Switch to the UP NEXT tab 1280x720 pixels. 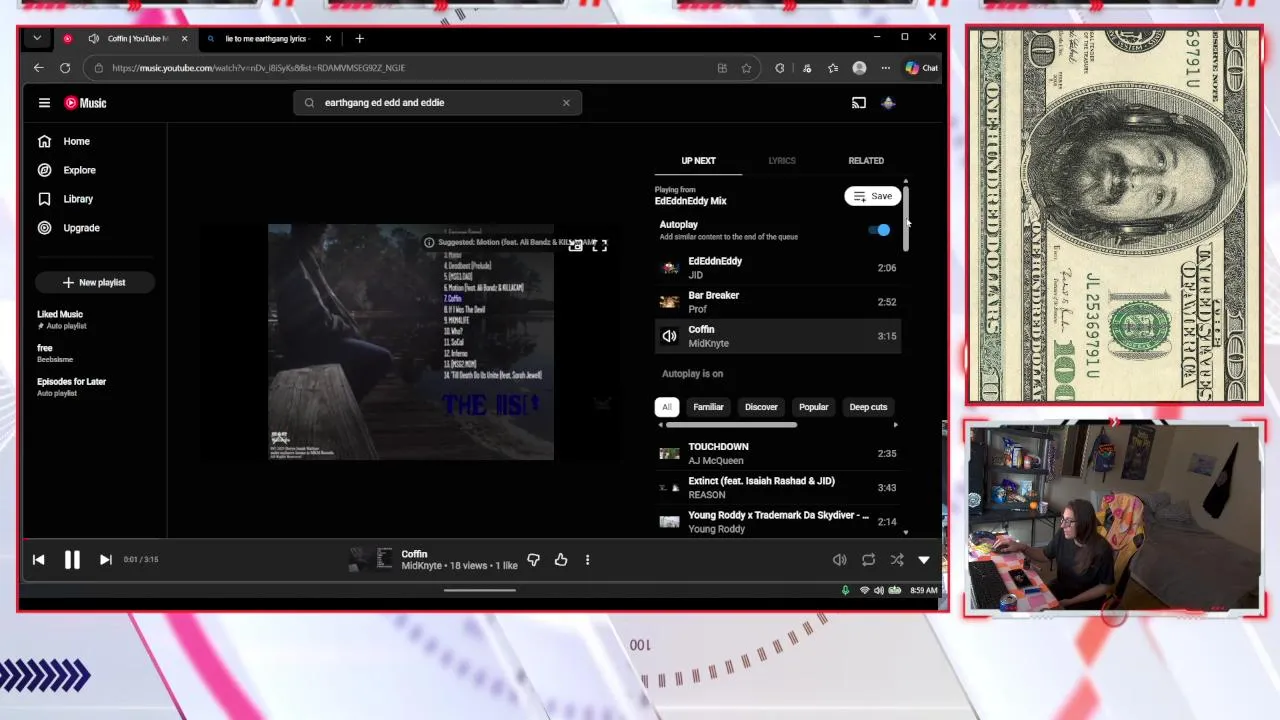(x=698, y=160)
